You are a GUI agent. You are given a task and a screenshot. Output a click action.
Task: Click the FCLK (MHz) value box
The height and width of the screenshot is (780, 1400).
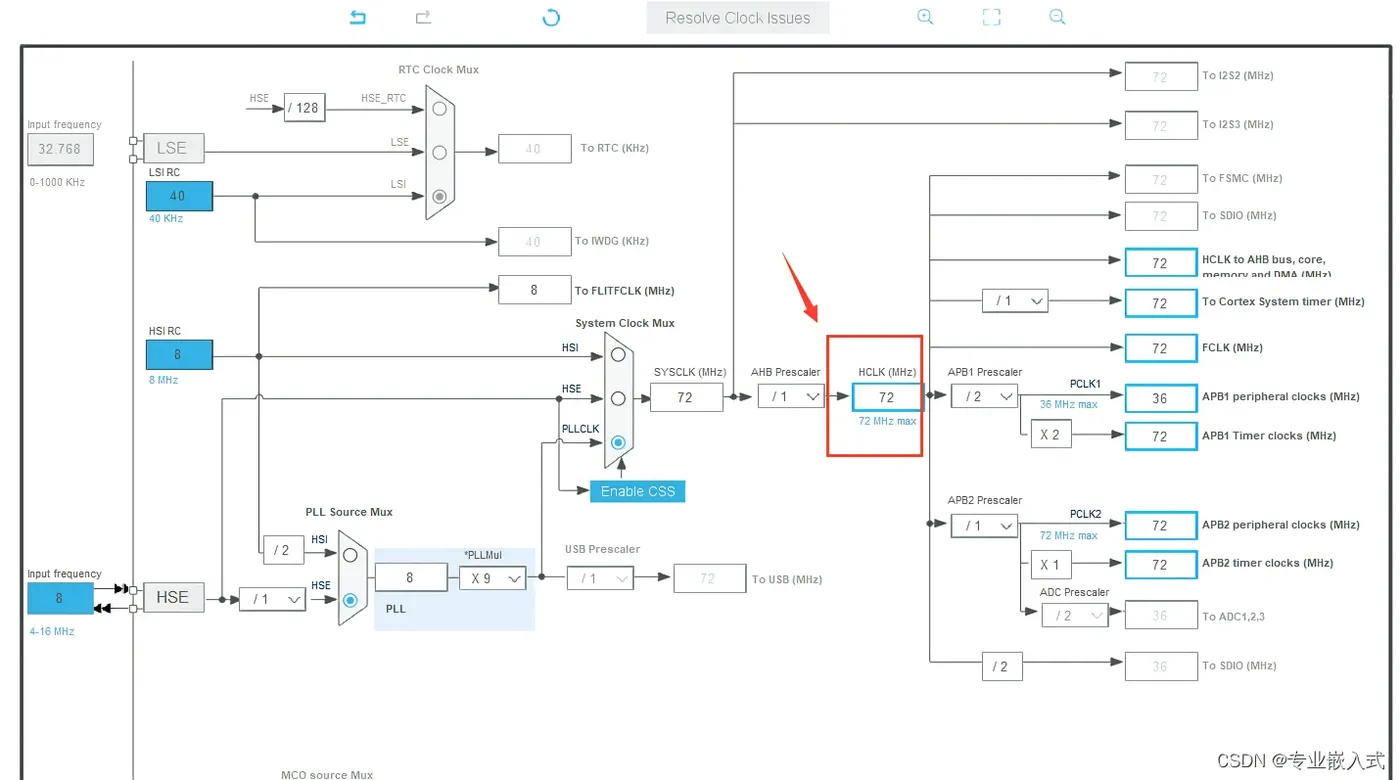coord(1160,348)
